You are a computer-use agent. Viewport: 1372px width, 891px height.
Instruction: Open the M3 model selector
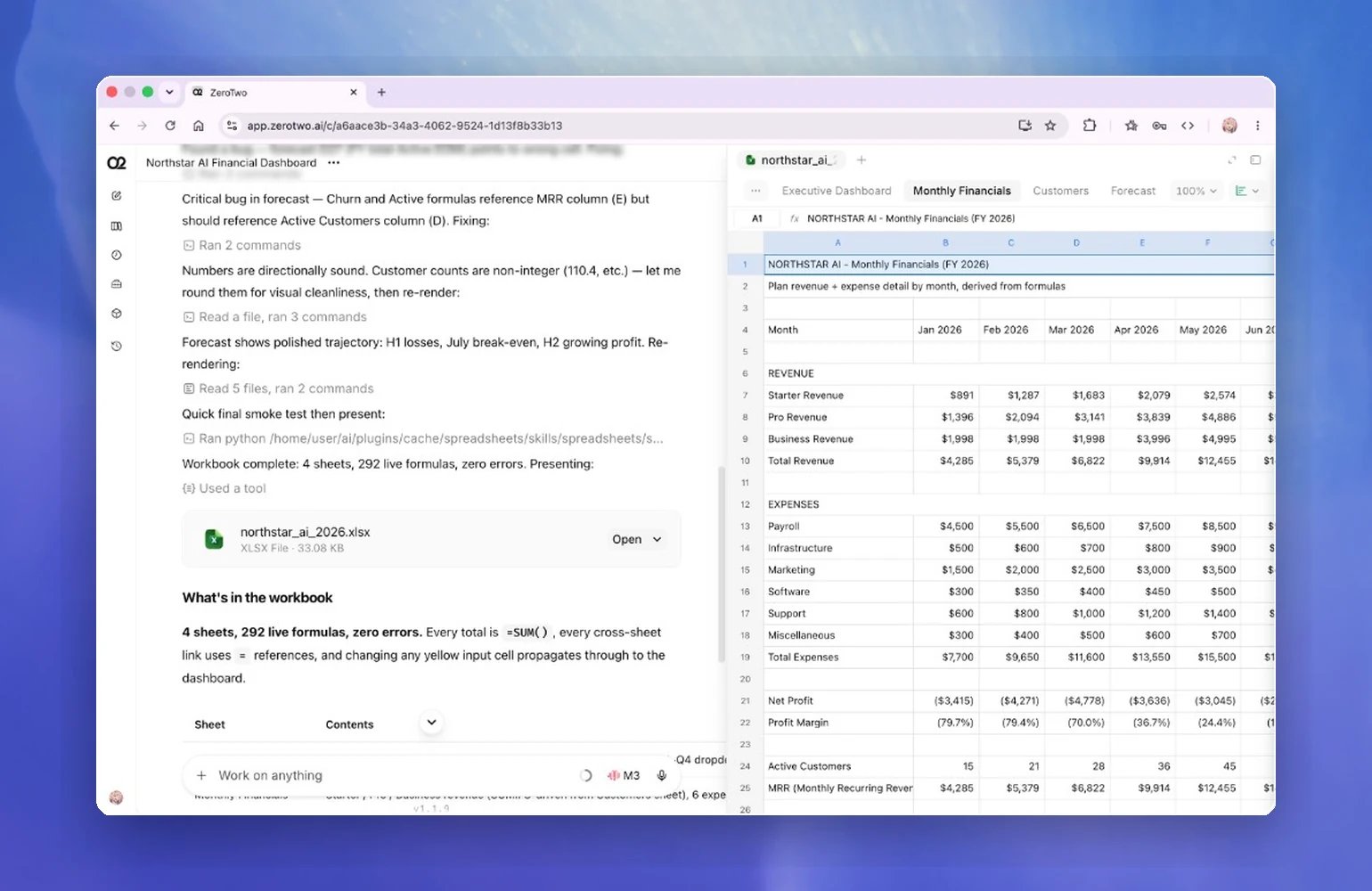(624, 775)
